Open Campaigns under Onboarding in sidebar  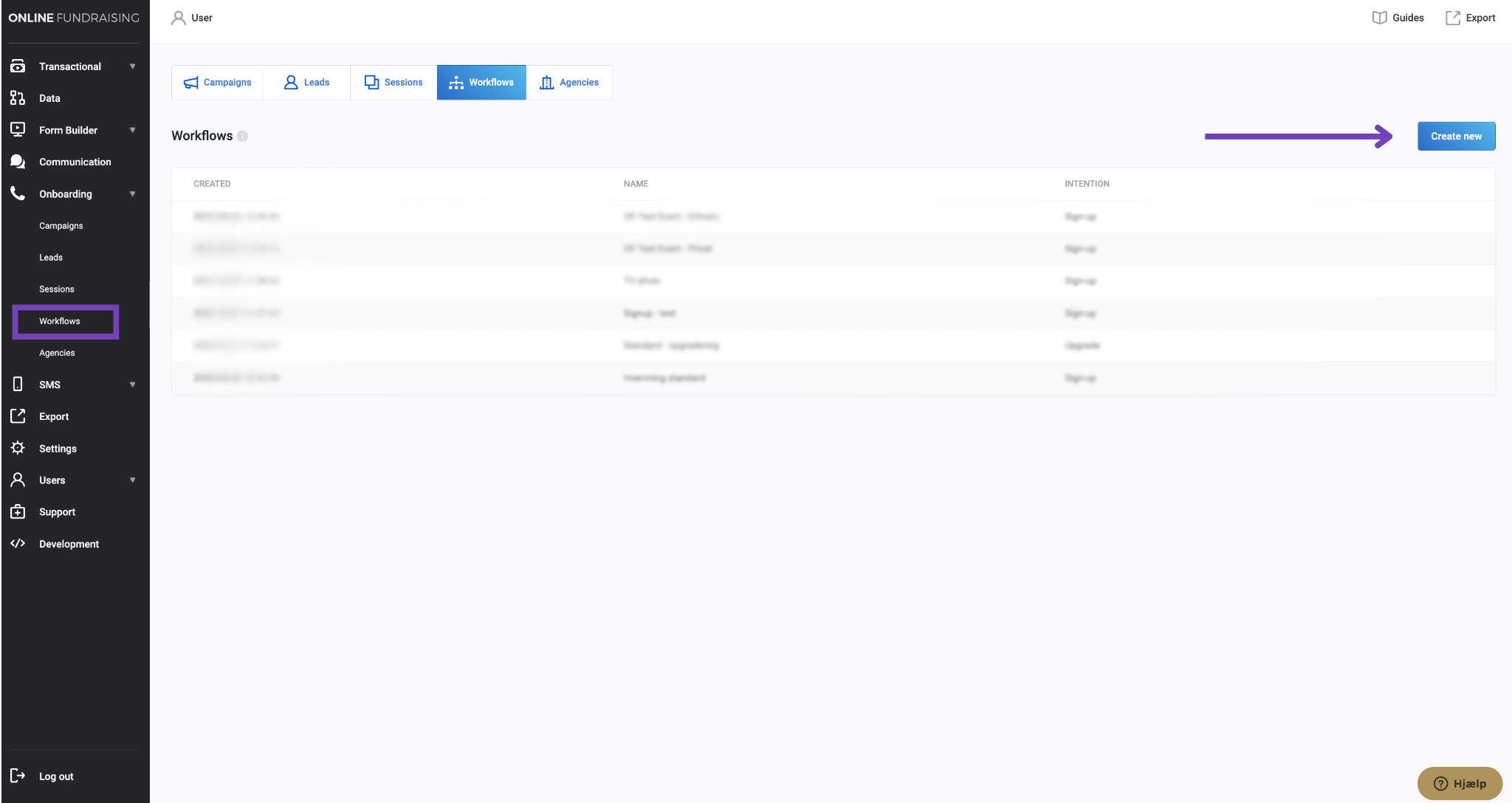click(61, 226)
